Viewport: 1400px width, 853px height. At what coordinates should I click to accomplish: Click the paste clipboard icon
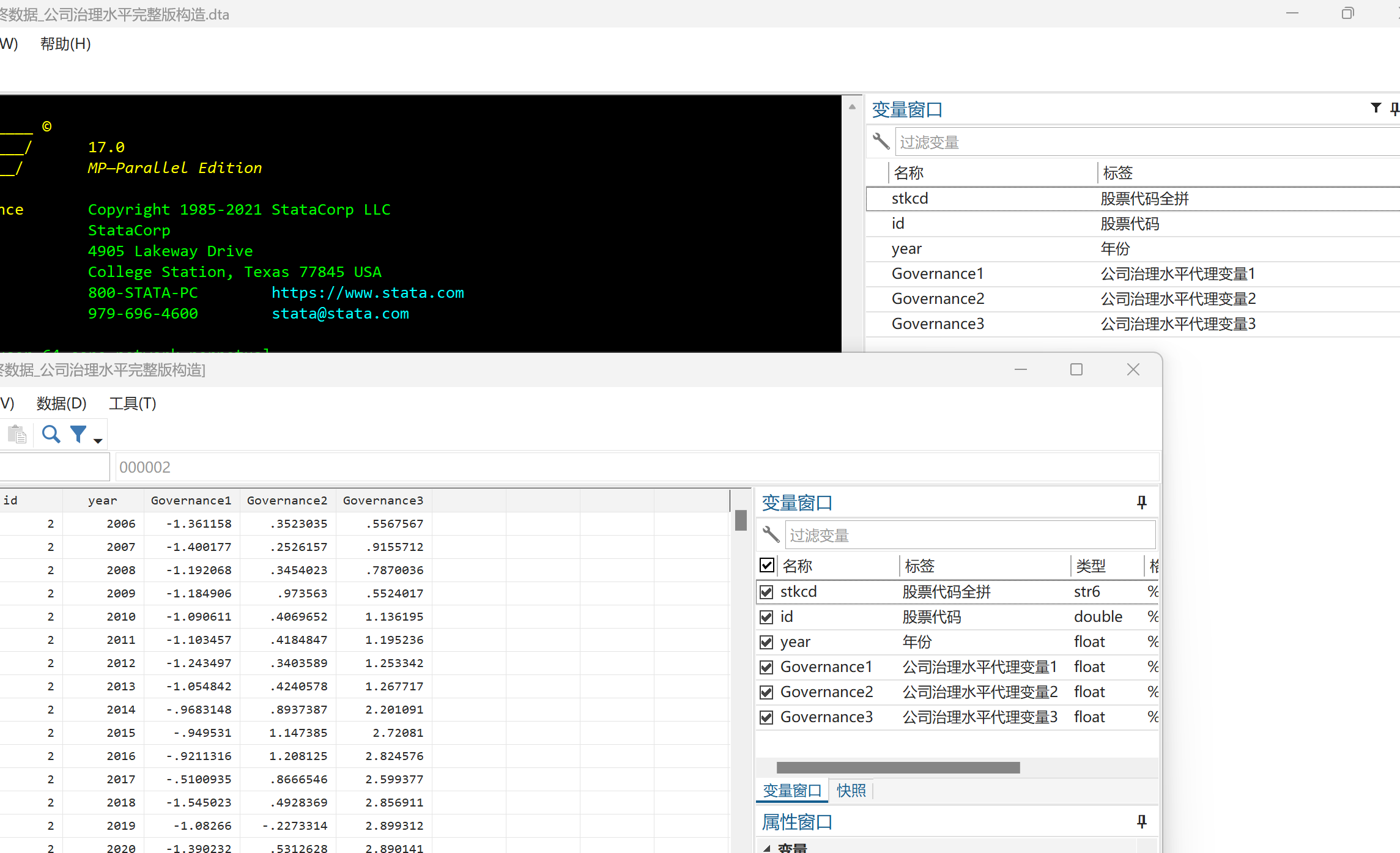point(17,434)
